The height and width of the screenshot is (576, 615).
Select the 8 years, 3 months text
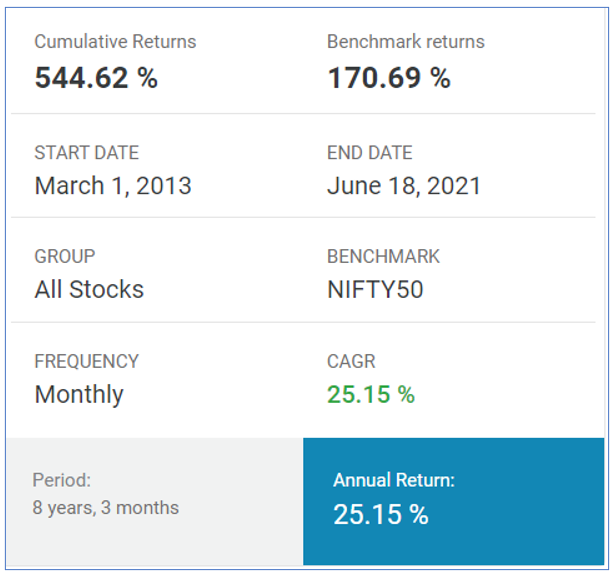106,508
